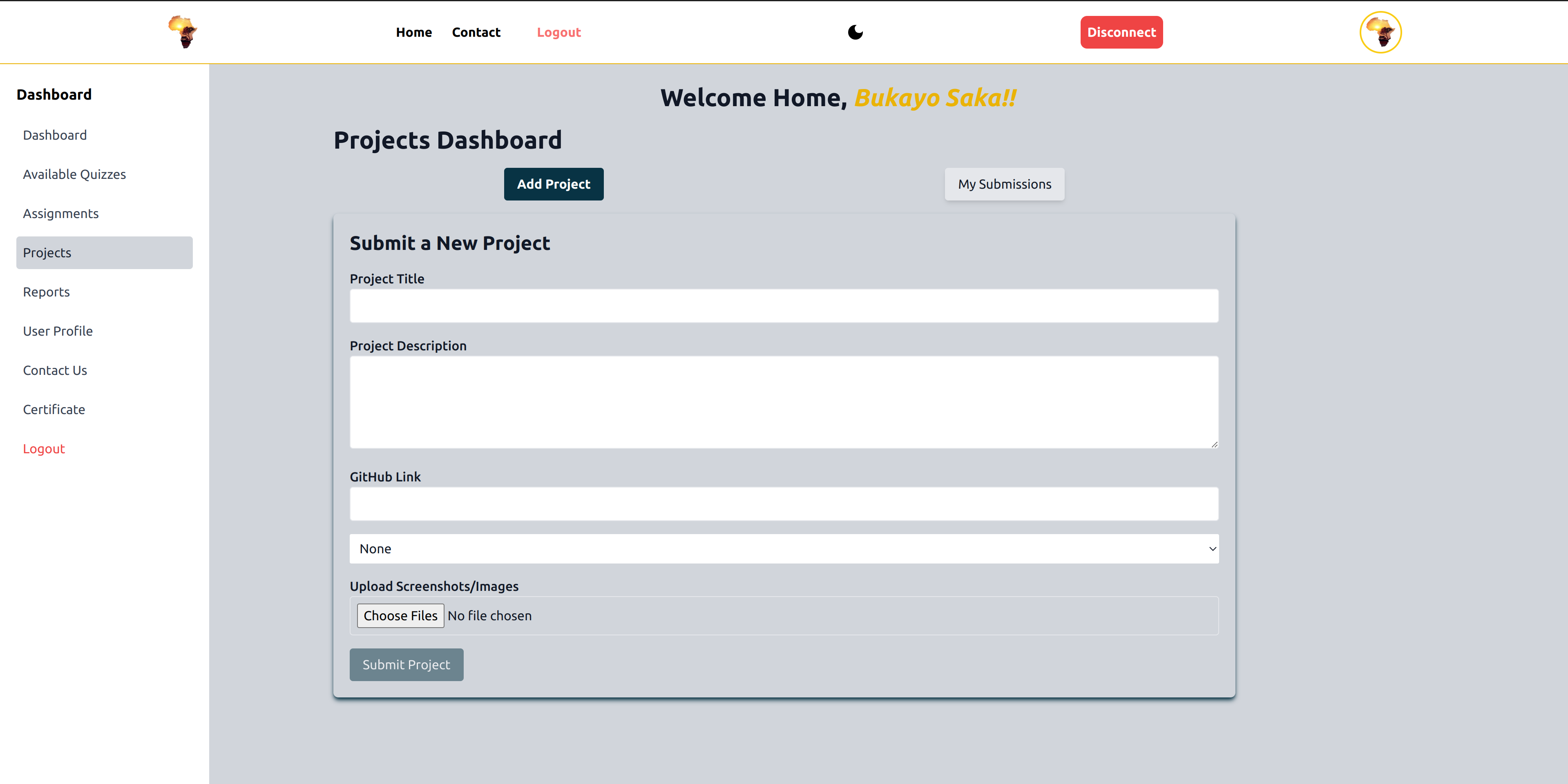The image size is (1568, 784).
Task: Open the Reports sidebar item
Action: pyautogui.click(x=46, y=292)
